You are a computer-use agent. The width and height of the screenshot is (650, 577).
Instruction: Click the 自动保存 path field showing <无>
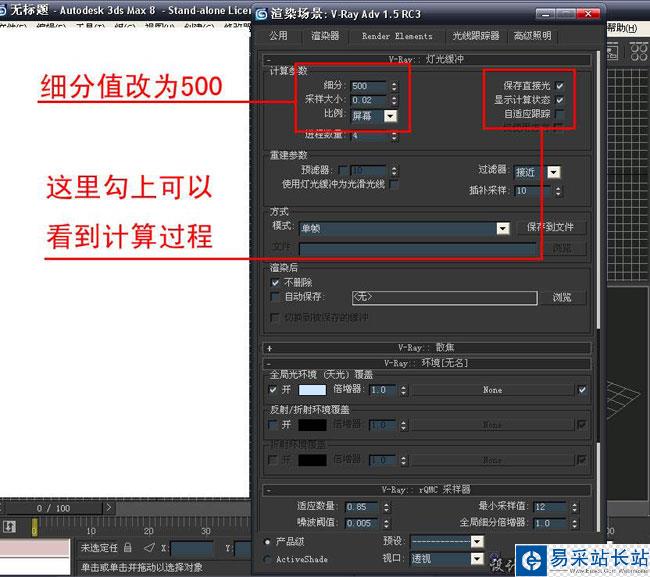pos(444,298)
